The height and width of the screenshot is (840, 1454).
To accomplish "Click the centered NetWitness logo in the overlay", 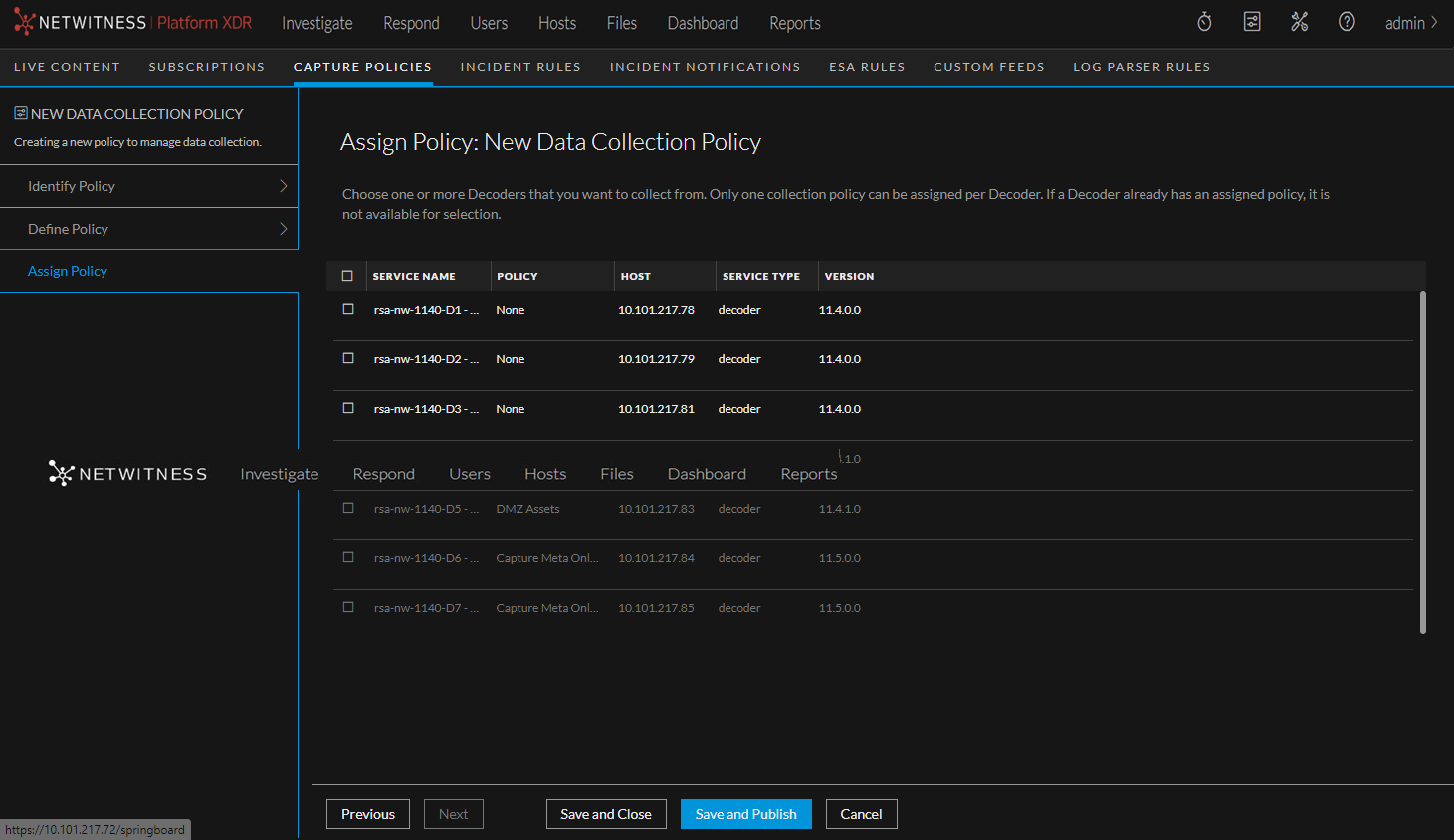I will 126,473.
